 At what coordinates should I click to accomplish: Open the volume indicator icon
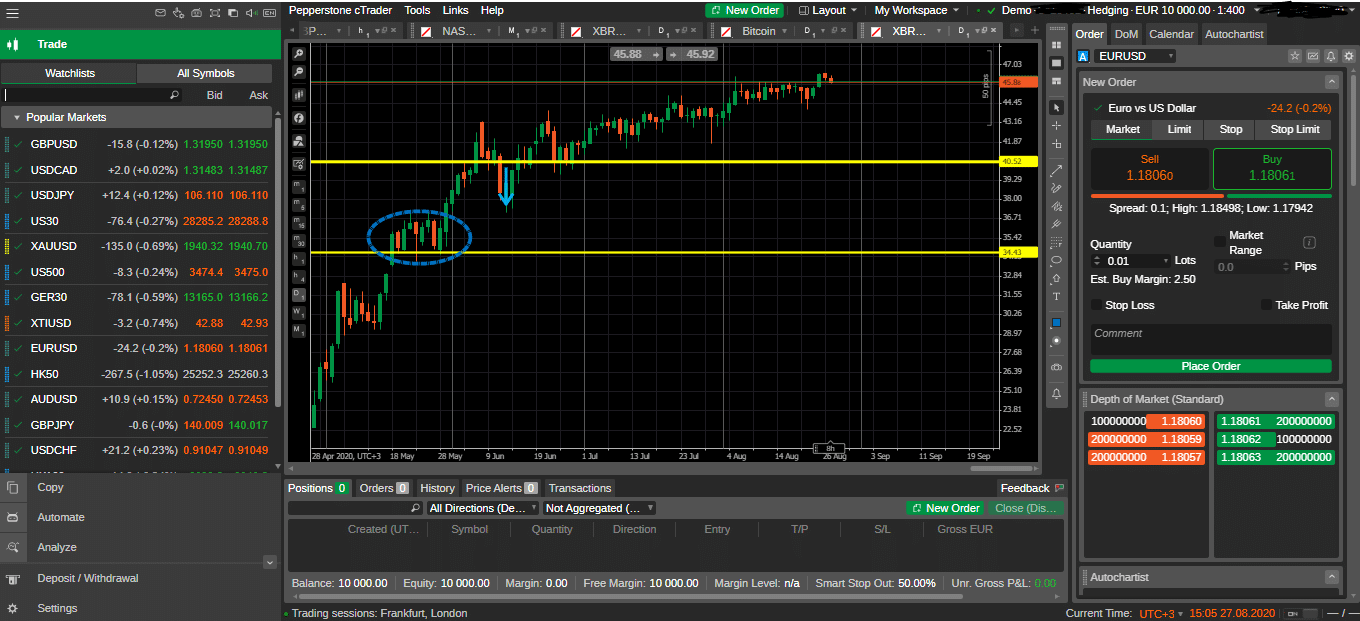298,93
